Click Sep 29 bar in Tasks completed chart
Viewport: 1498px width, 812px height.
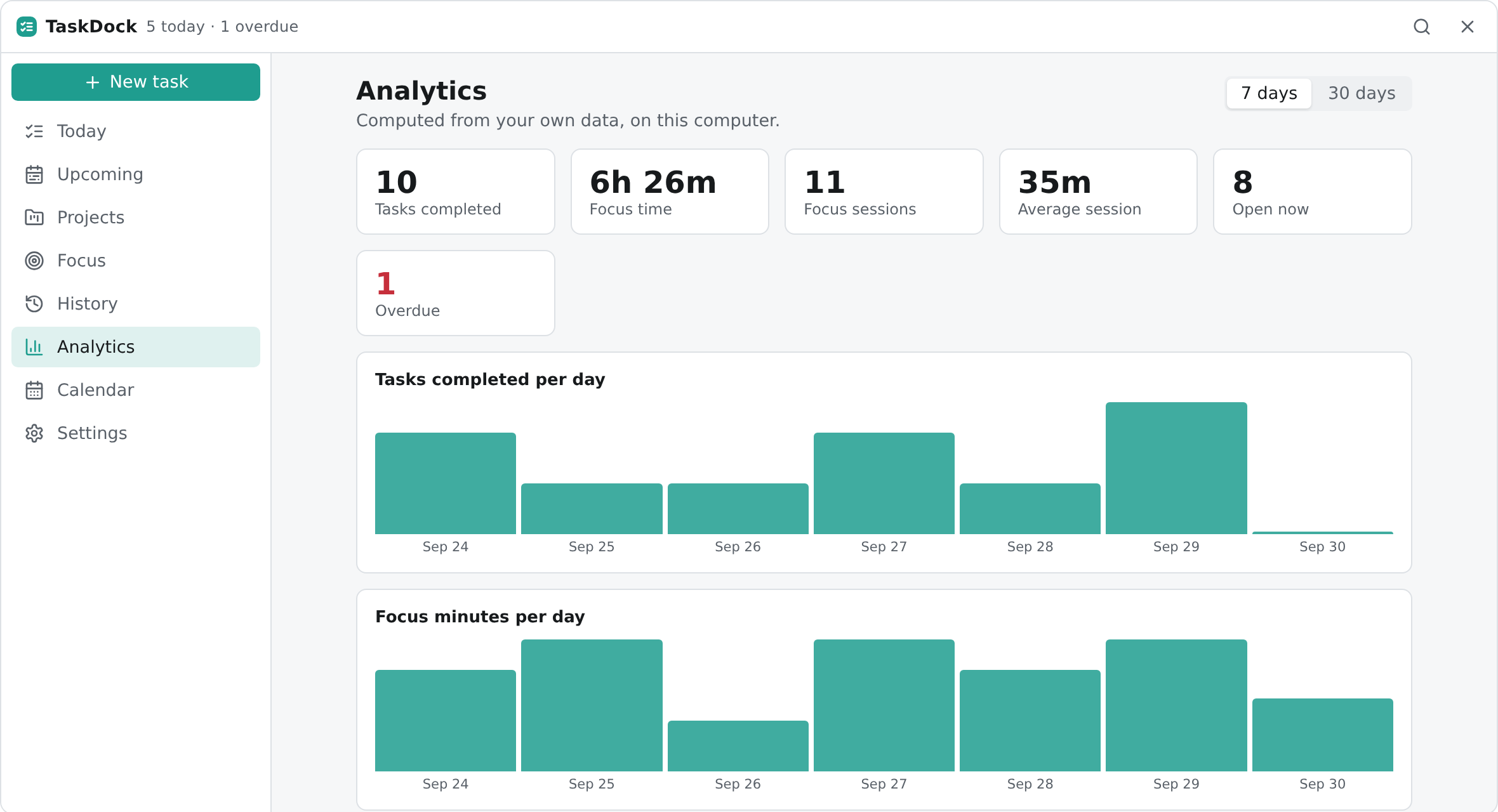pos(1176,468)
